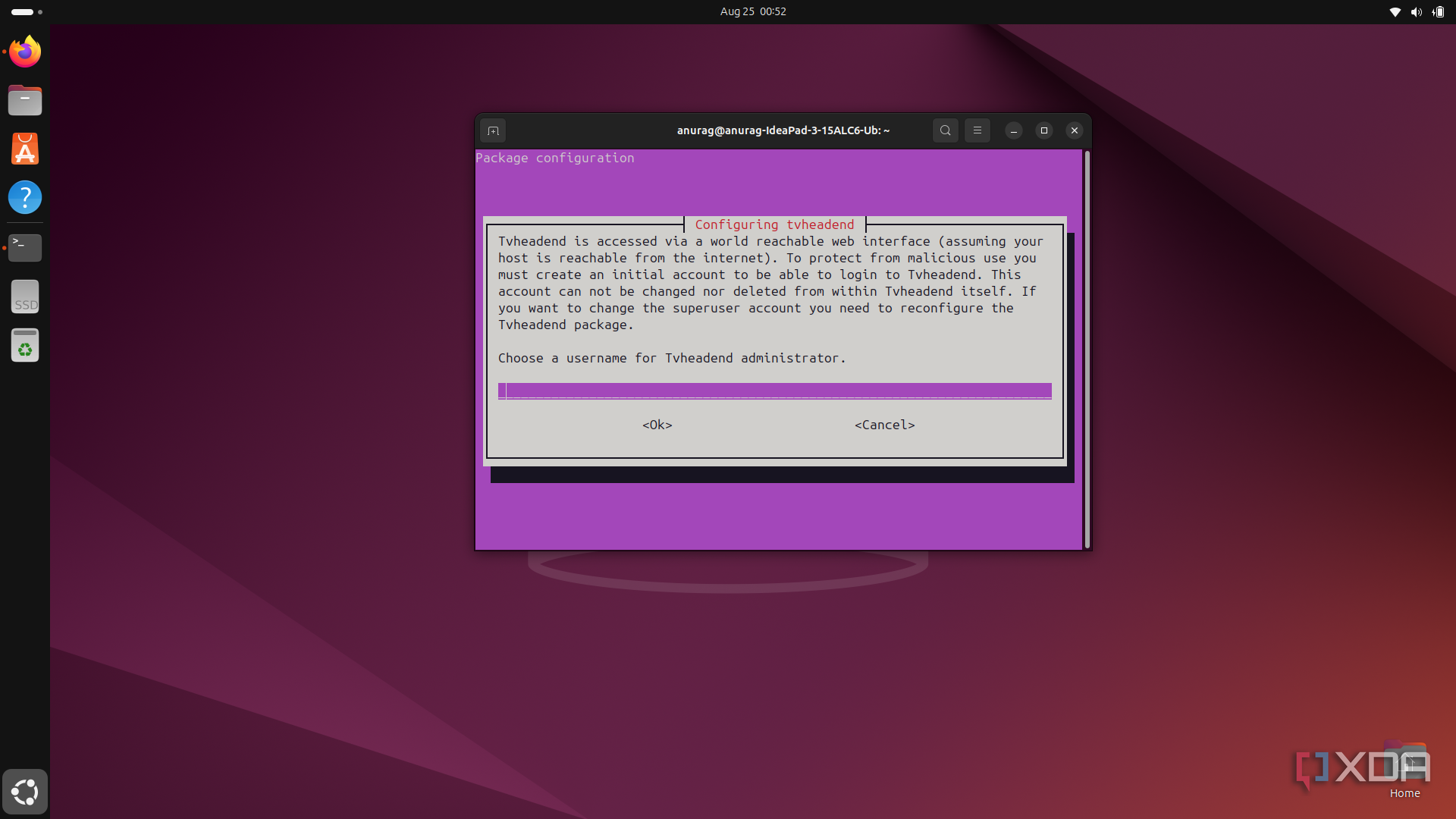This screenshot has width=1456, height=819.
Task: Click the terminal window scrollbar
Action: pos(1087,349)
